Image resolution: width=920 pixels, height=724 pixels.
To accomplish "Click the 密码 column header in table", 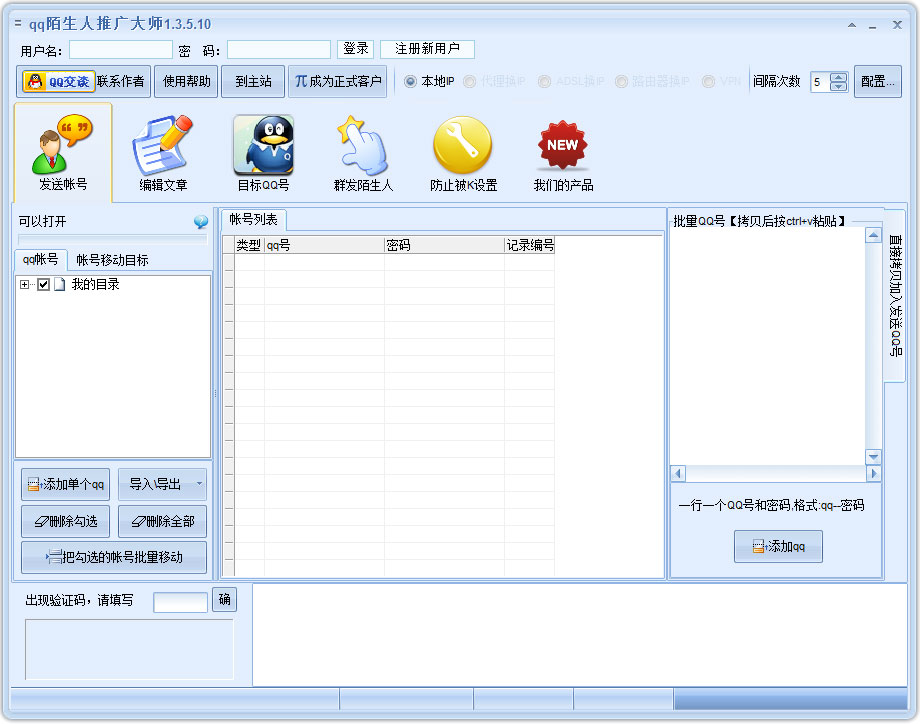I will [x=444, y=245].
